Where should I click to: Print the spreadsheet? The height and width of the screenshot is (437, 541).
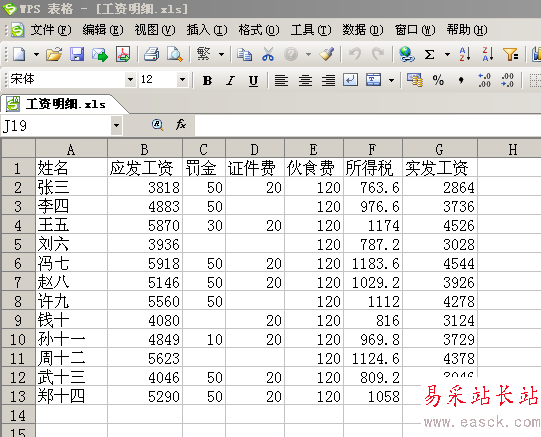(x=151, y=54)
